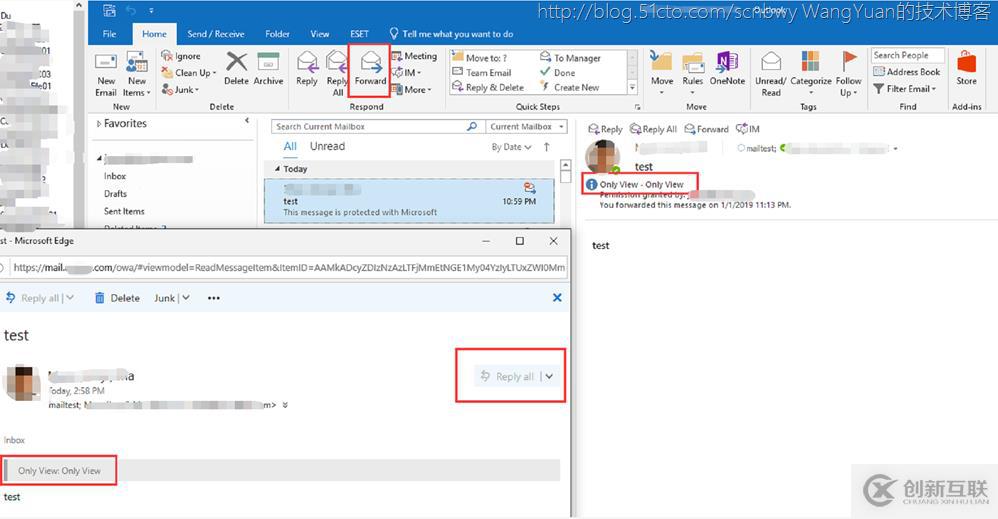This screenshot has width=998, height=519.
Task: Open the Address Book
Action: [x=907, y=72]
